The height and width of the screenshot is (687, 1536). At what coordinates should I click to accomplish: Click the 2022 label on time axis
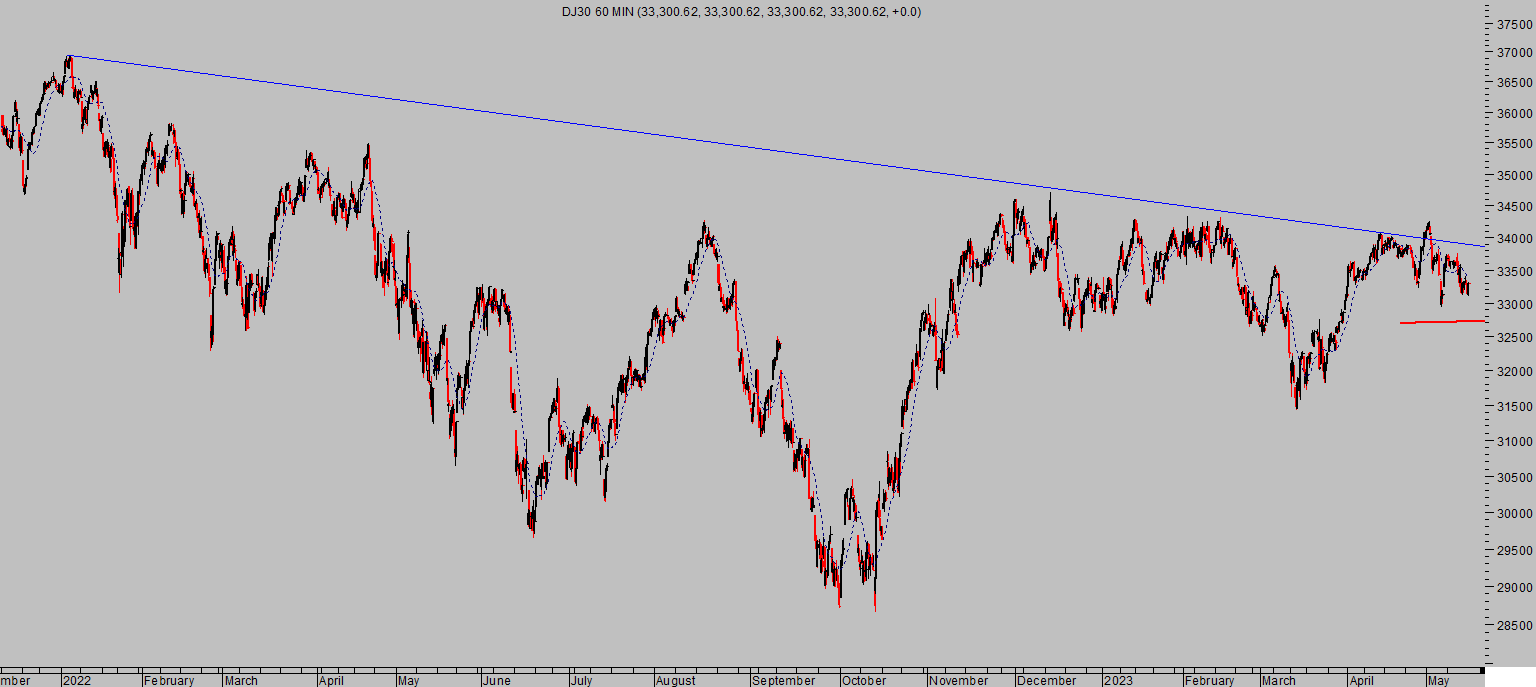tap(77, 680)
